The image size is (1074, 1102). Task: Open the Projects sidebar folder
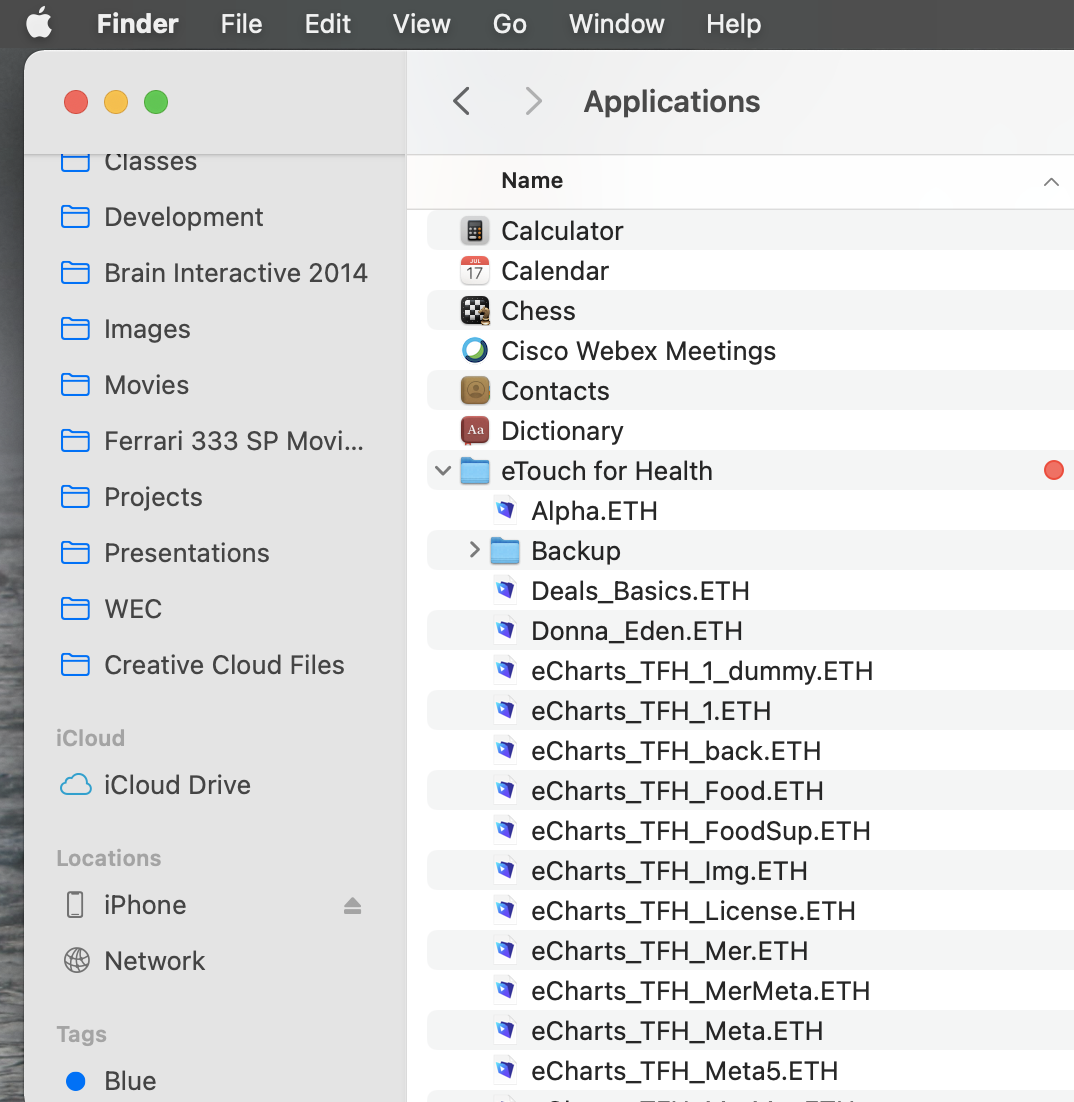pos(153,497)
